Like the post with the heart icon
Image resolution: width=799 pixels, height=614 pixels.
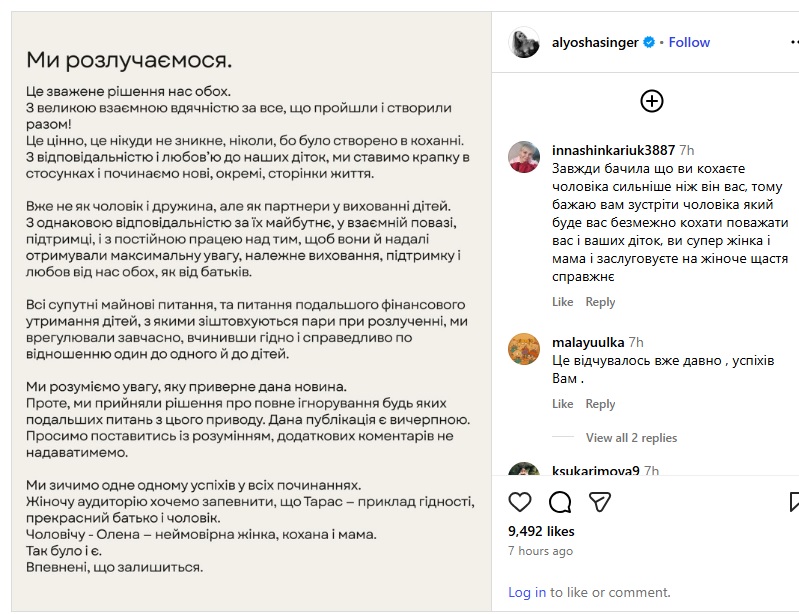pyautogui.click(x=520, y=501)
